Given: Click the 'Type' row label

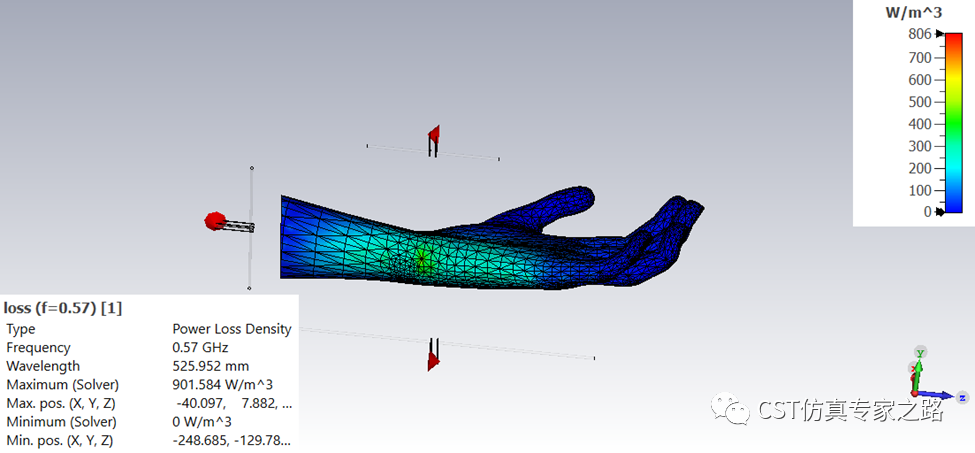Looking at the screenshot, I should [21, 329].
